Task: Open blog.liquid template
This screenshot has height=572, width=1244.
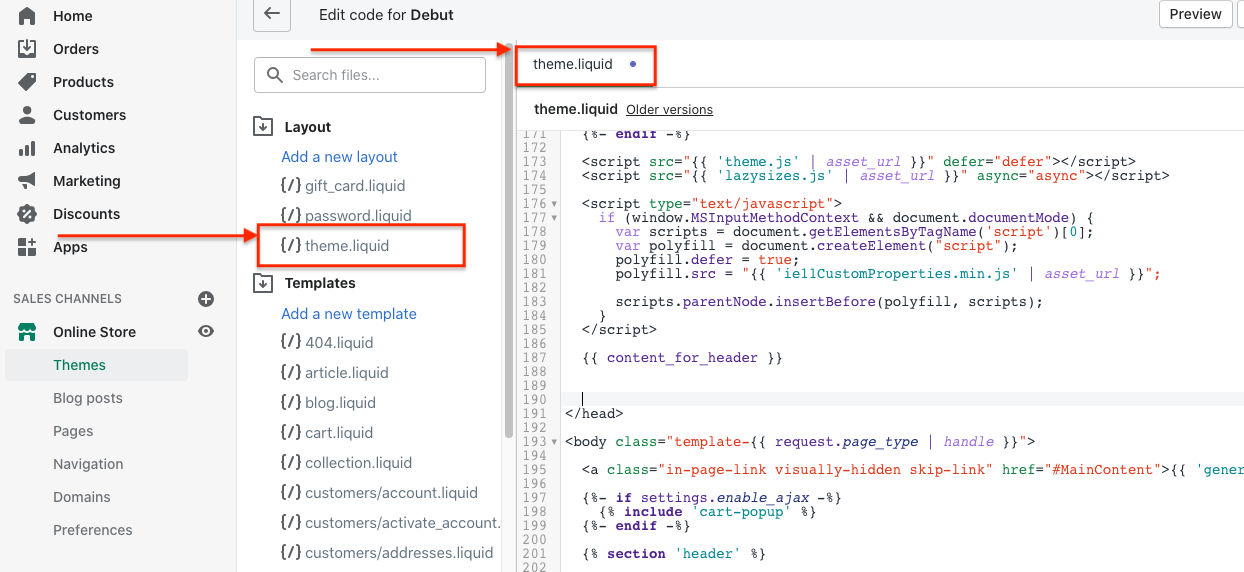Action: click(x=340, y=402)
